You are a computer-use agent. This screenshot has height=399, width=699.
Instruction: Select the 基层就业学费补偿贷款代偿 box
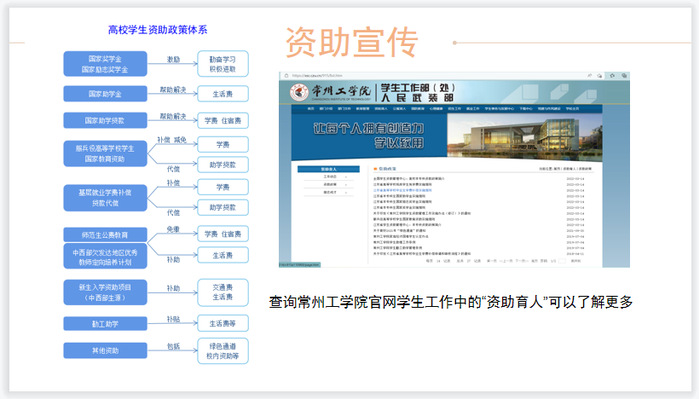pyautogui.click(x=105, y=197)
